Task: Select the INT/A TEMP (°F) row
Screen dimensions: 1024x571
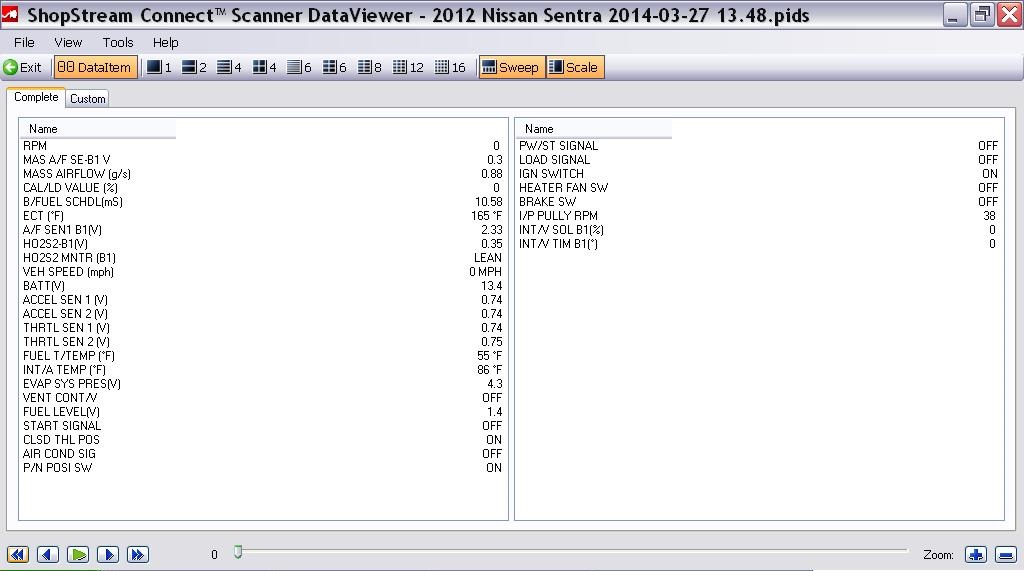Action: (x=263, y=370)
